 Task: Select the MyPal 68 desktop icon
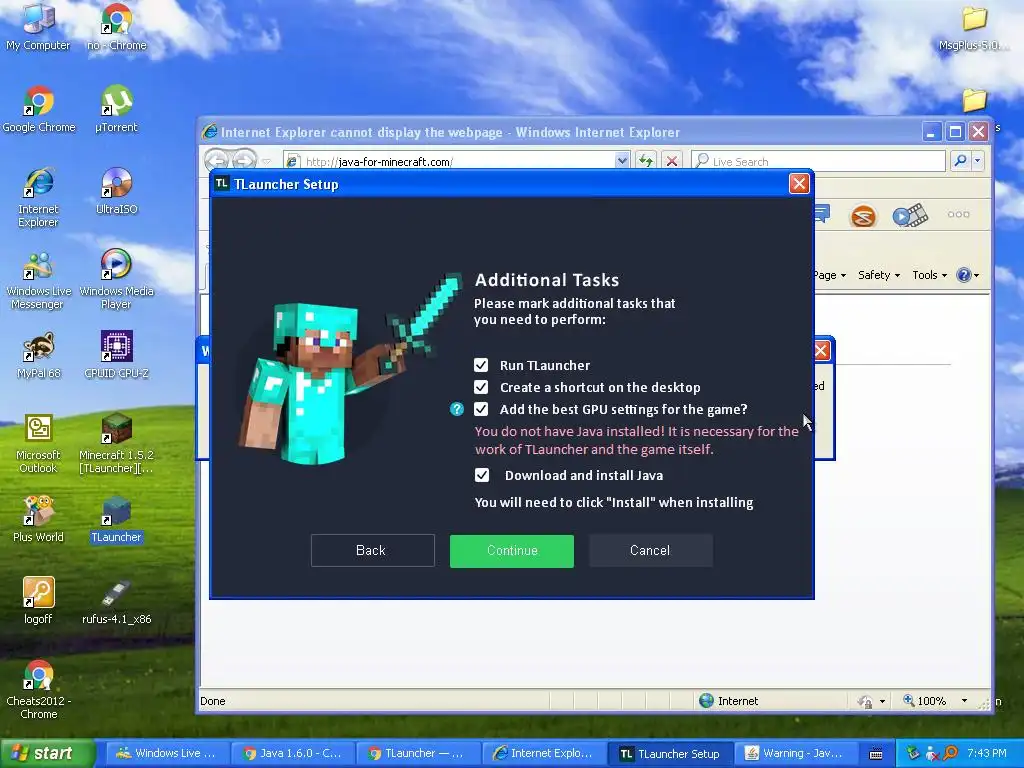click(x=39, y=356)
